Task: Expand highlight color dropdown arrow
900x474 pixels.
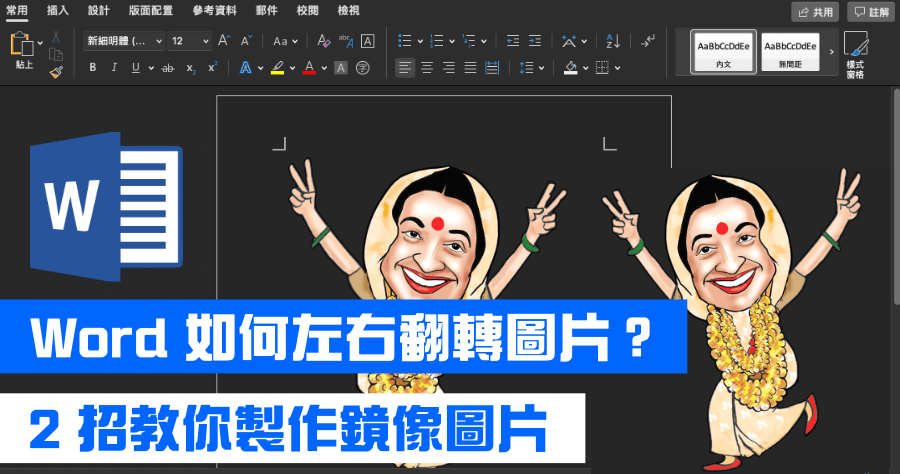Action: pyautogui.click(x=292, y=68)
